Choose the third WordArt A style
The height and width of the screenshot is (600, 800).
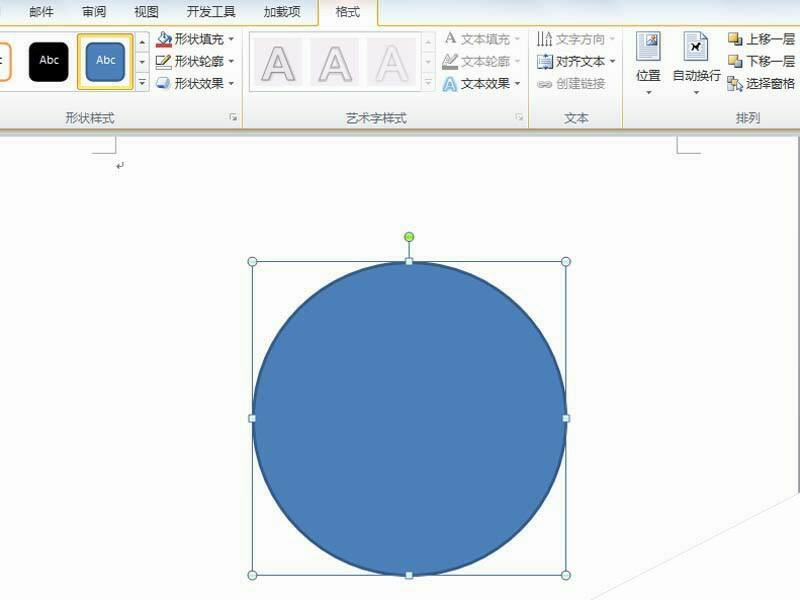point(391,63)
